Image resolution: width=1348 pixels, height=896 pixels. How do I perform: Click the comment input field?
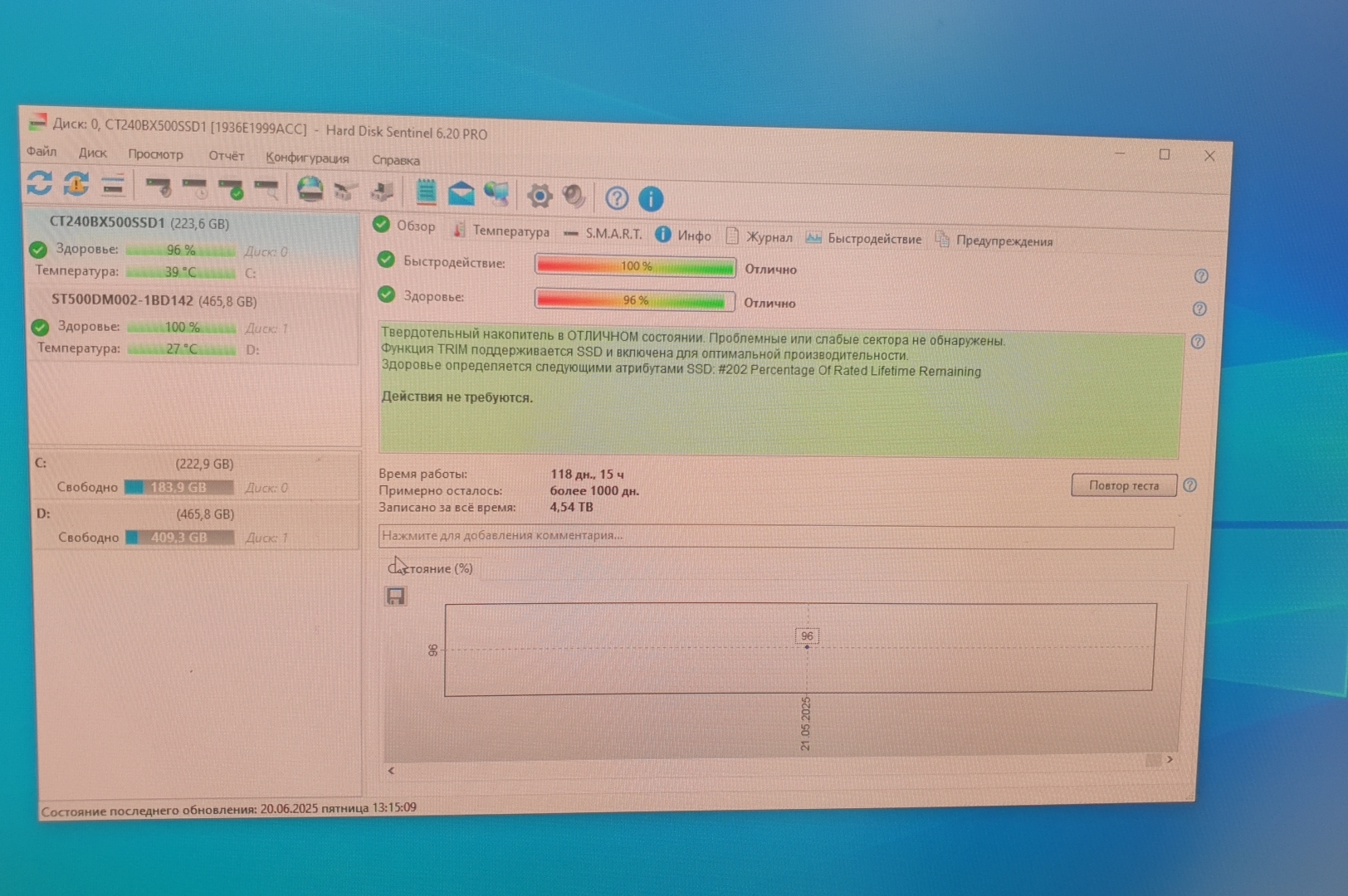(x=775, y=537)
